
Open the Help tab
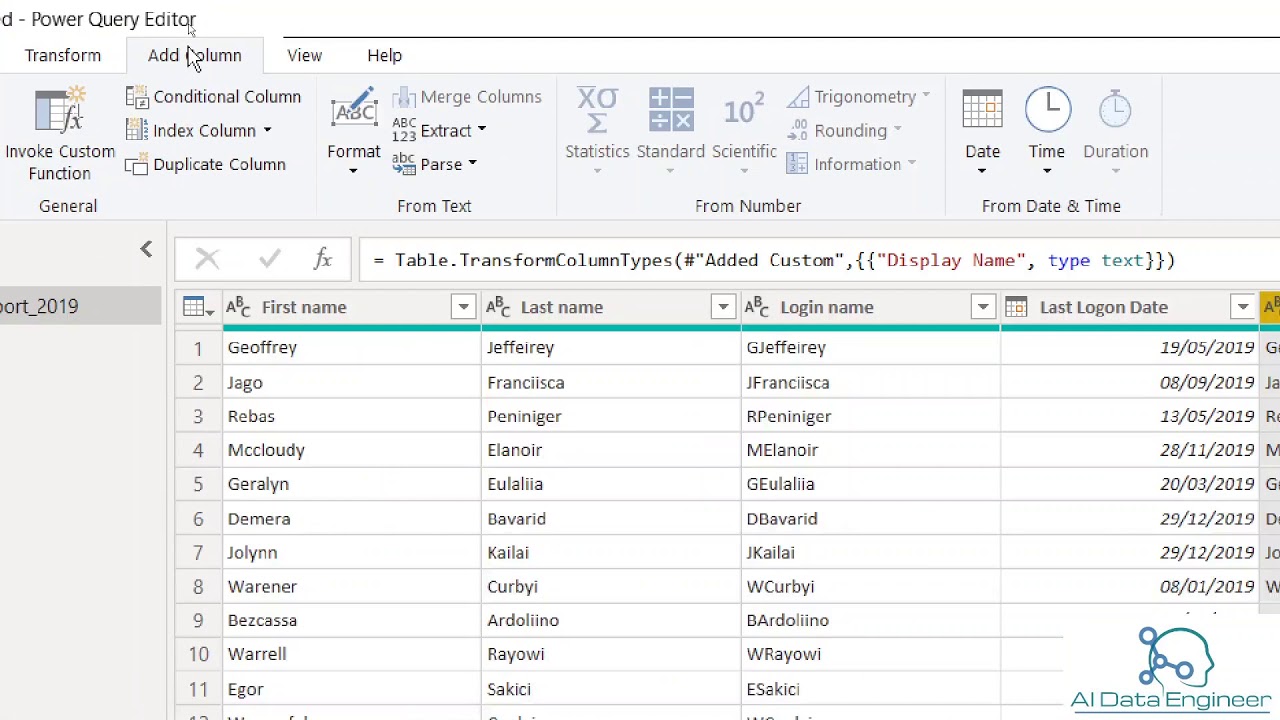tap(384, 56)
